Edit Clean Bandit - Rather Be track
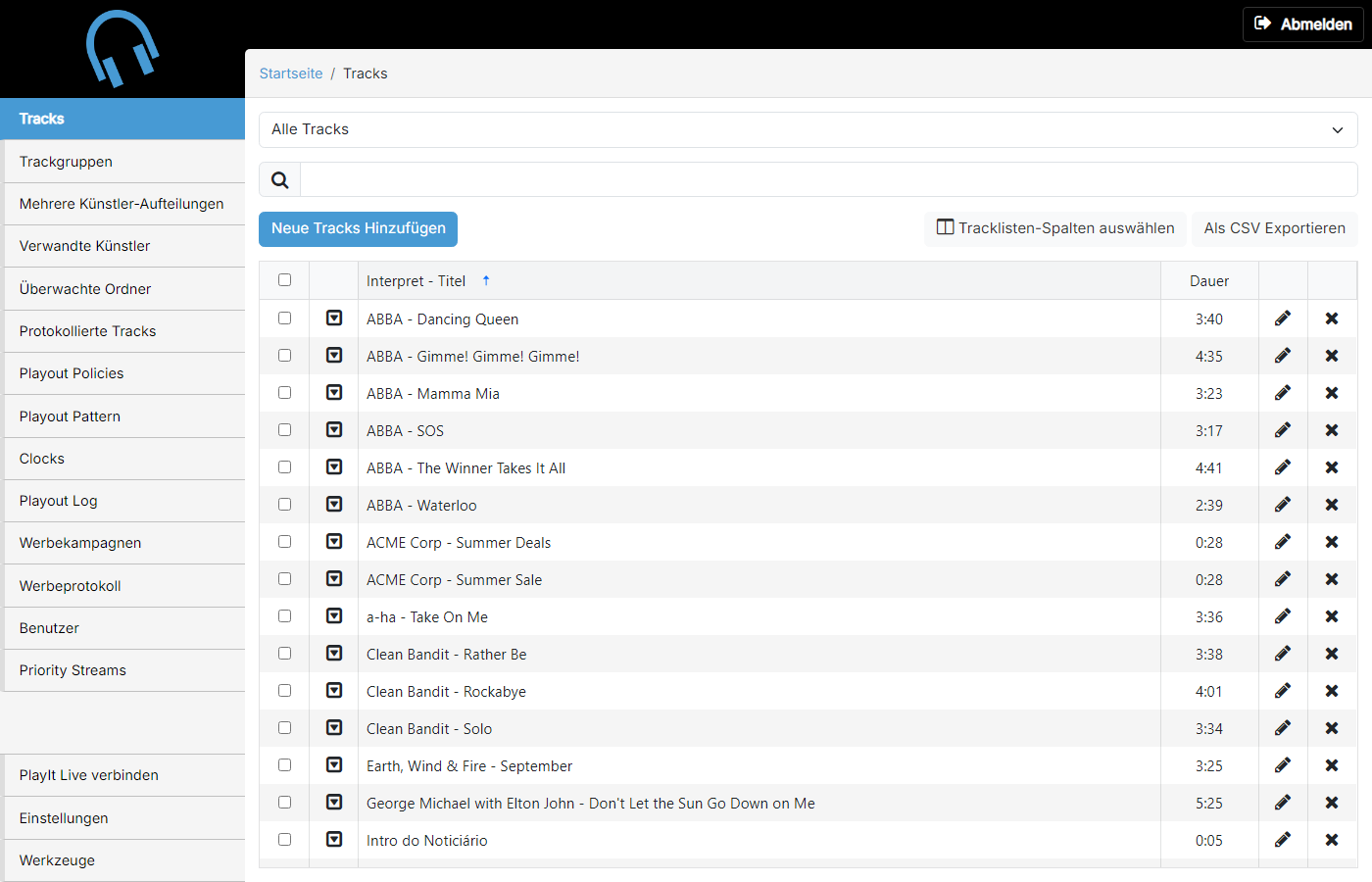This screenshot has height=882, width=1372. coord(1283,654)
